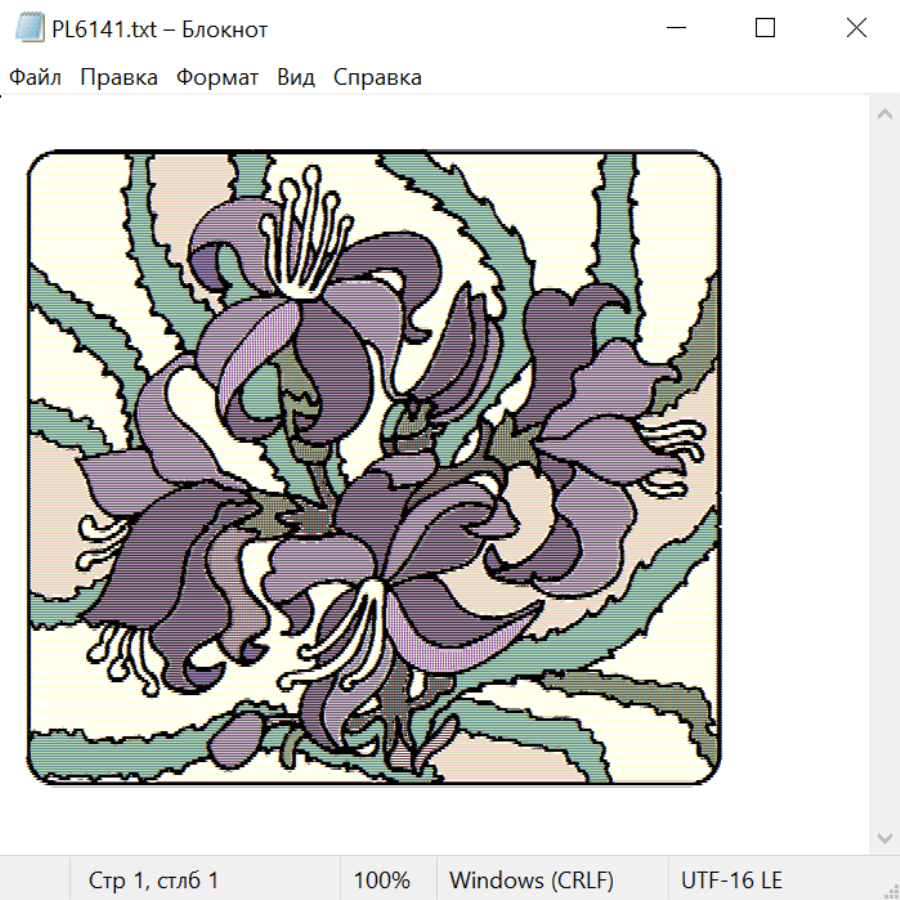Click the UTF-16 LE encoding indicator
Screen dimensions: 900x900
pyautogui.click(x=731, y=880)
